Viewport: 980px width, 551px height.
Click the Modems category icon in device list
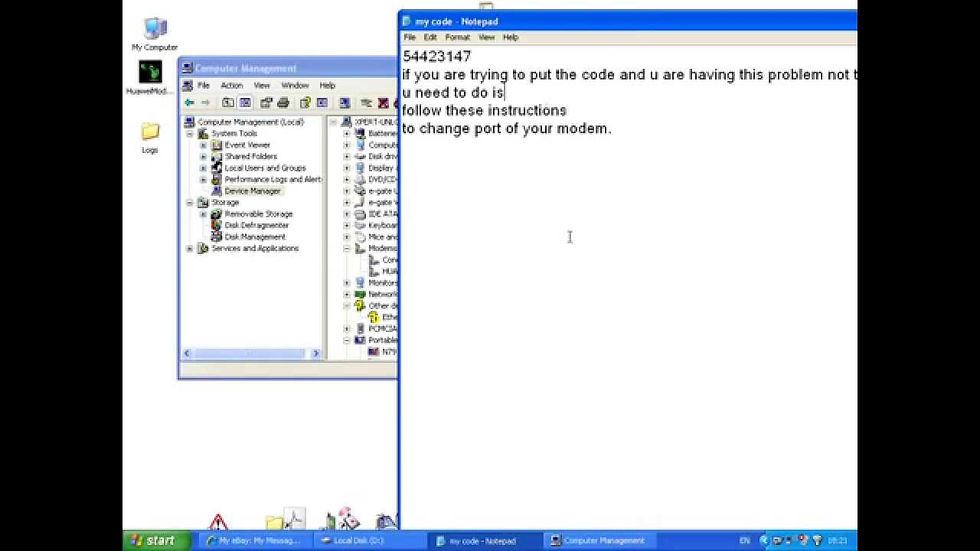pos(360,248)
